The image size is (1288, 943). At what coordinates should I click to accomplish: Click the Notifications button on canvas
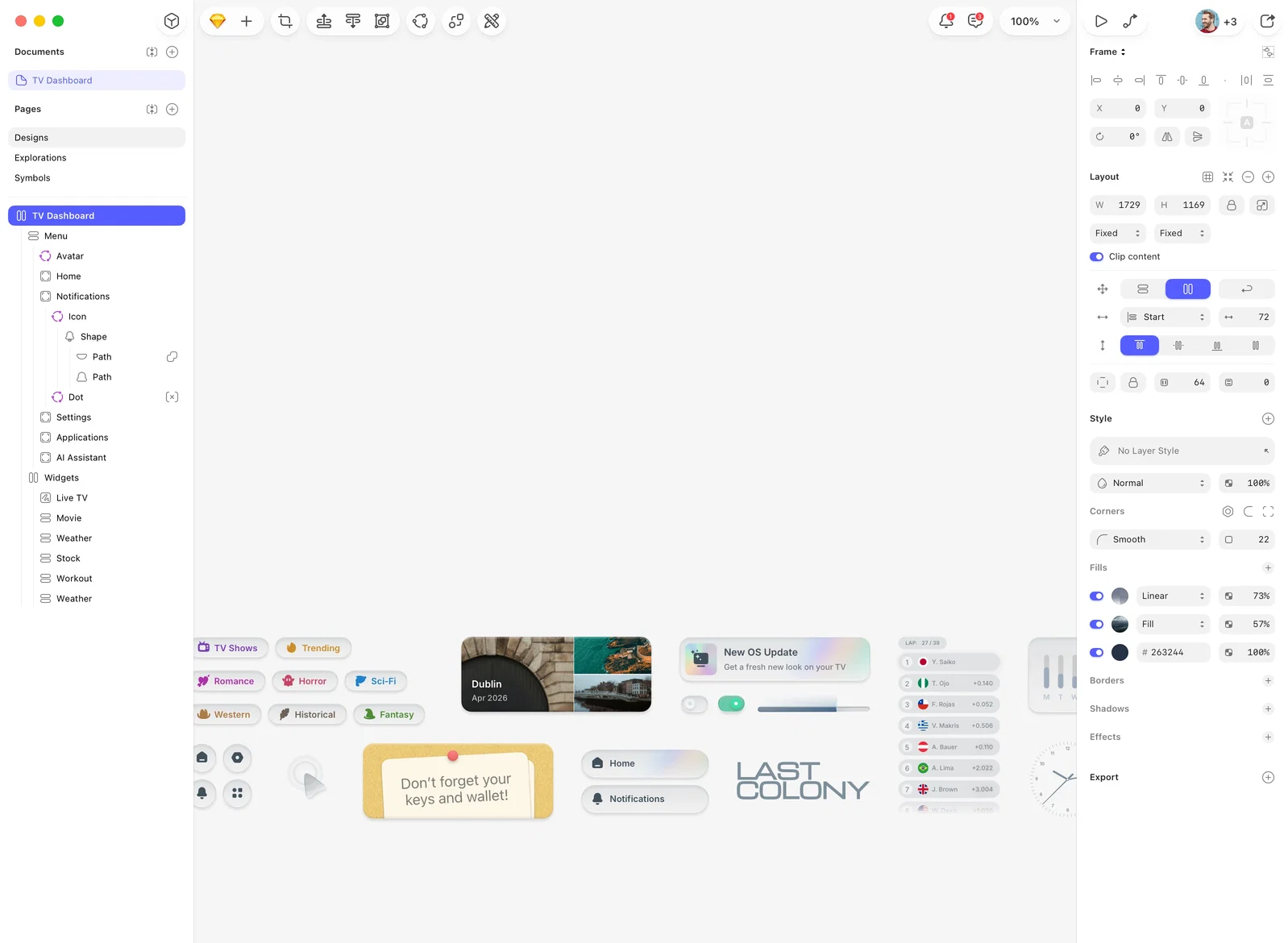pyautogui.click(x=645, y=799)
